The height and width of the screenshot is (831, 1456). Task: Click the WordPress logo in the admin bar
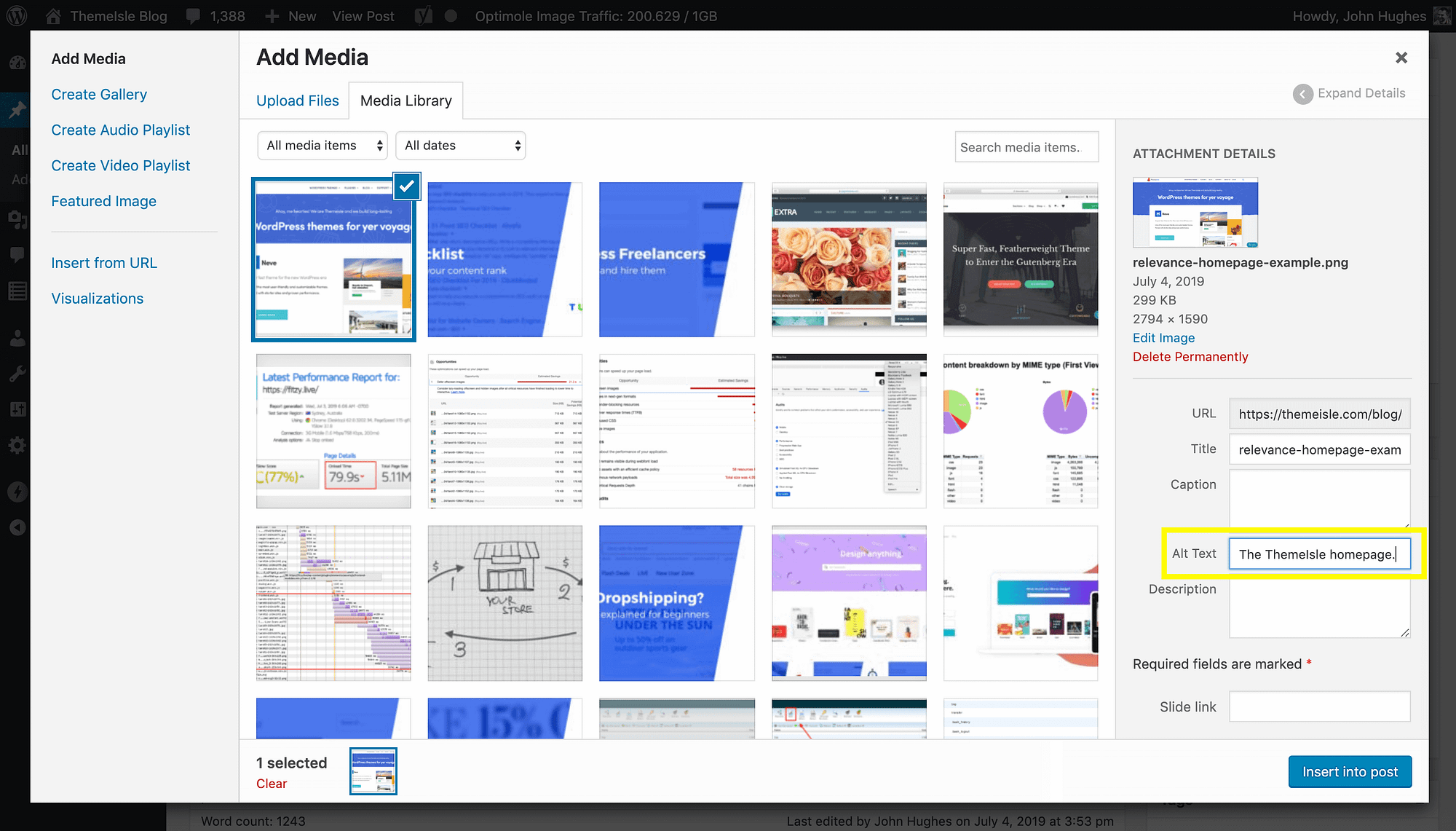pos(16,15)
